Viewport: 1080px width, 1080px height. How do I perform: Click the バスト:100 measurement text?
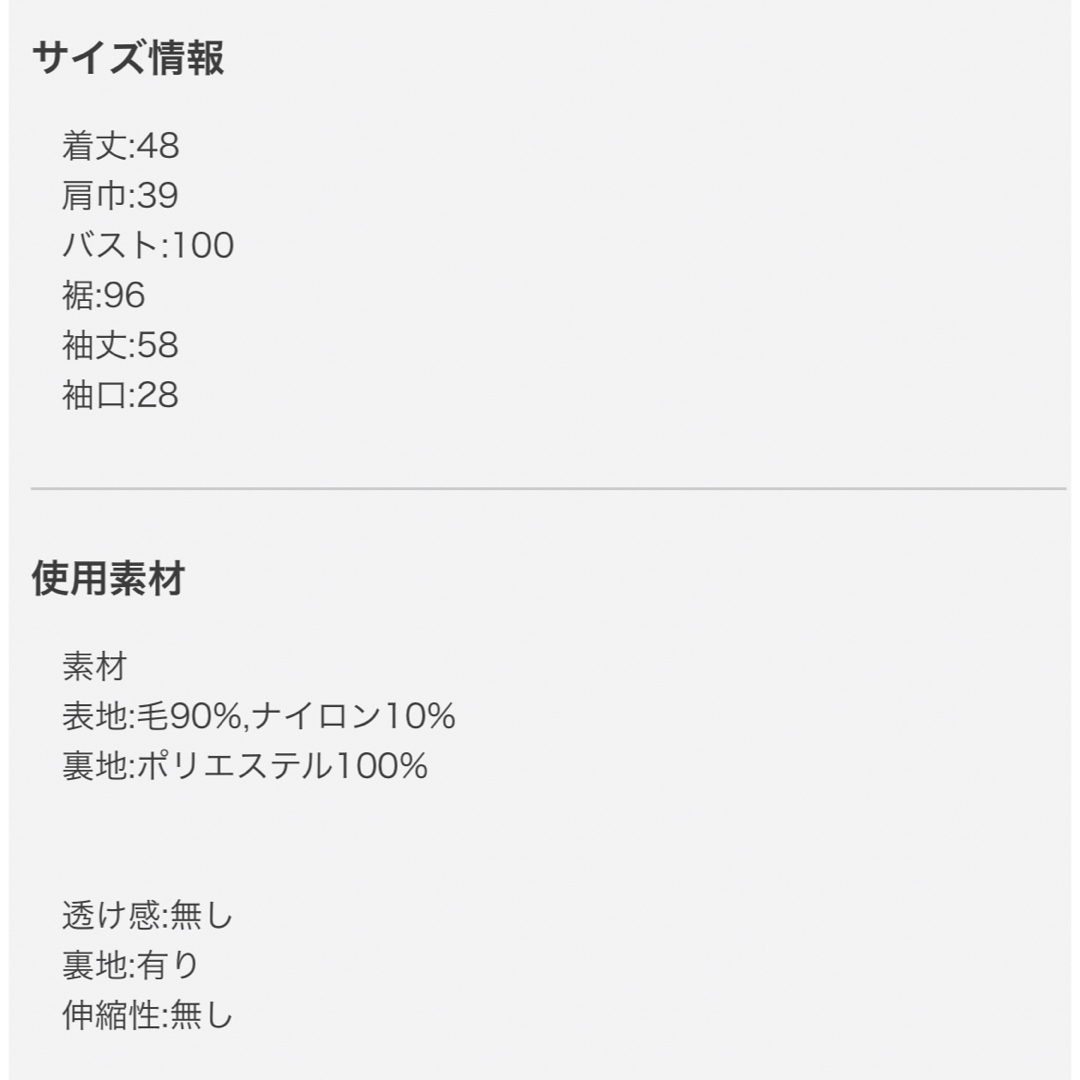pyautogui.click(x=148, y=245)
